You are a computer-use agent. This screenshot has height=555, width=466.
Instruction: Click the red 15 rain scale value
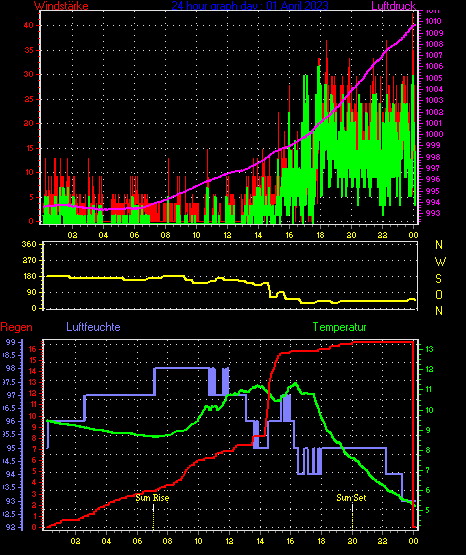33,360
